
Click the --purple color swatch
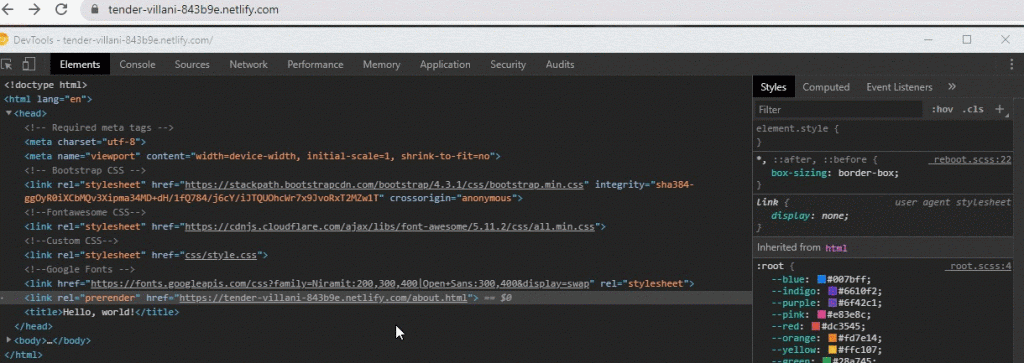coord(832,303)
